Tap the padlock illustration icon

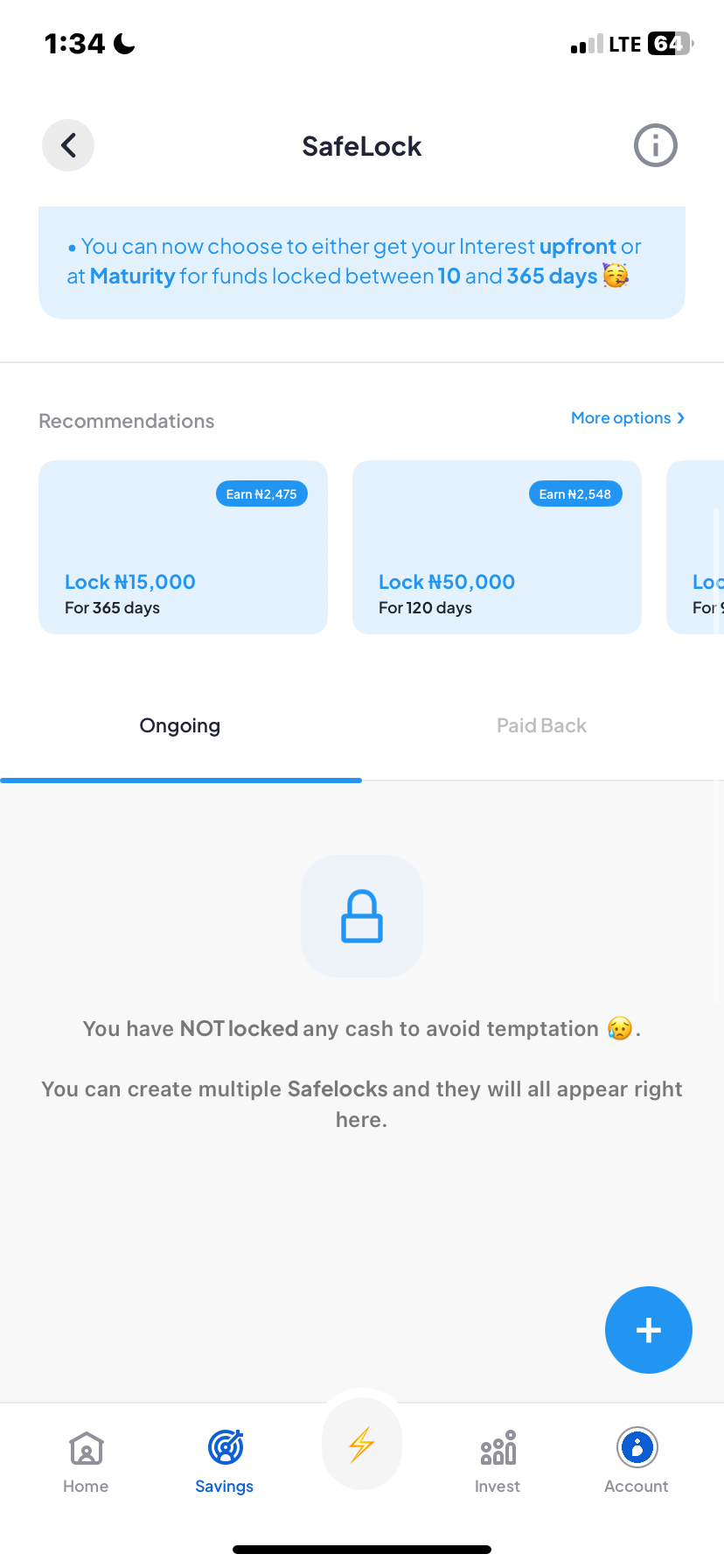point(361,915)
